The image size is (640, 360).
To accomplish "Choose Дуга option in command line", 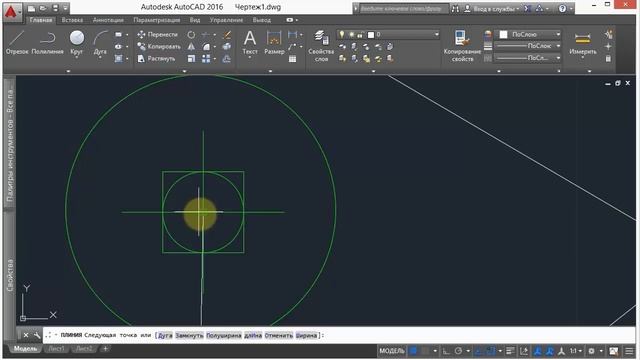I will [165, 336].
